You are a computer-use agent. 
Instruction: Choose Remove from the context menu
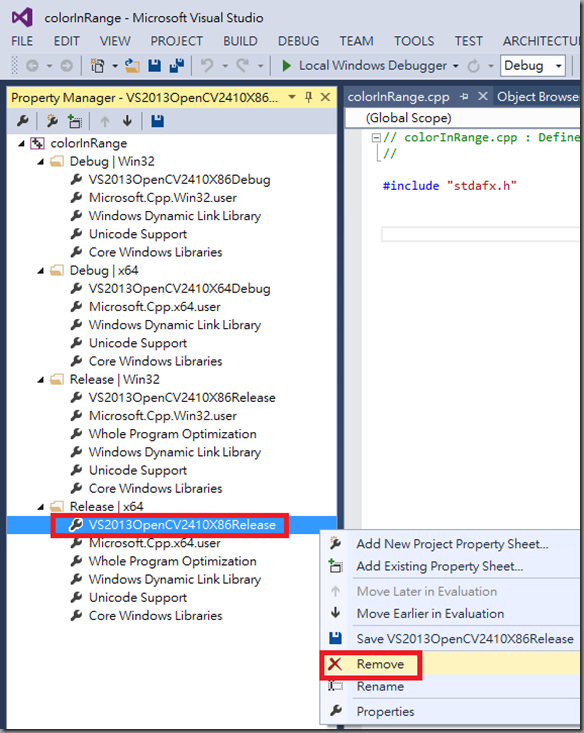pos(451,664)
